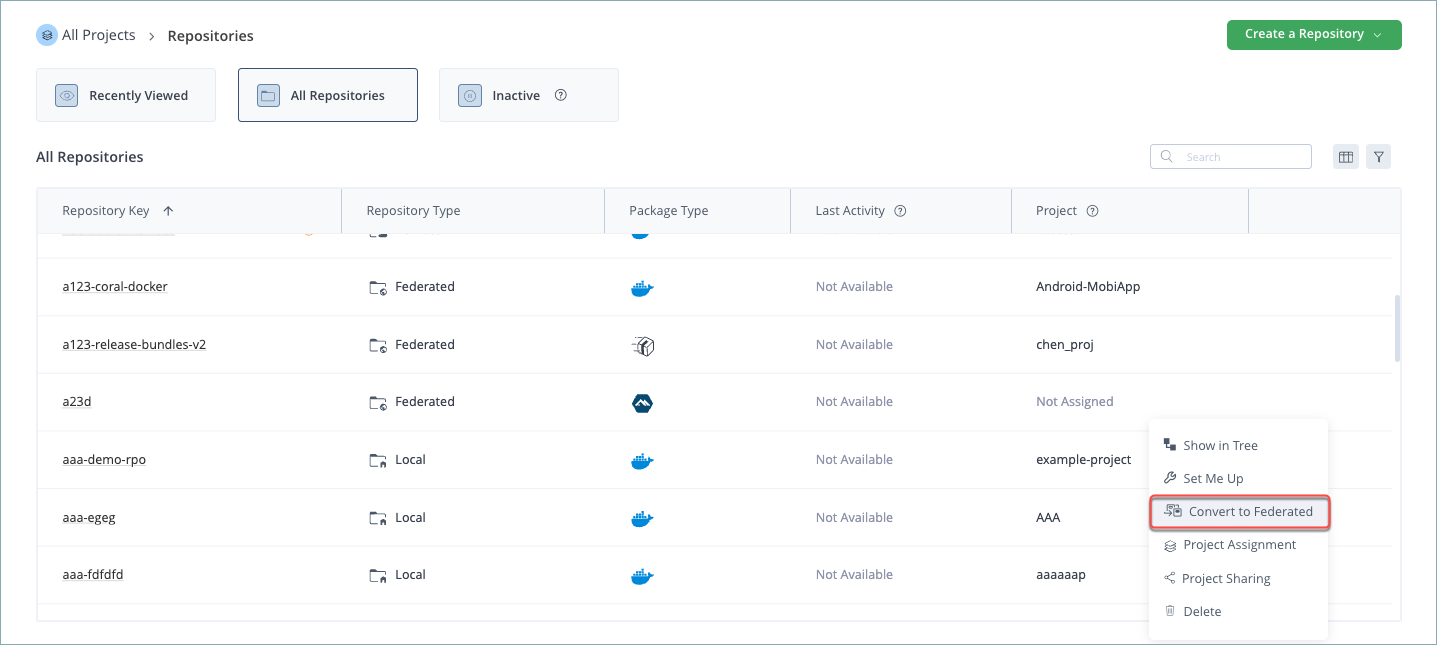Image resolution: width=1437 pixels, height=645 pixels.
Task: Click the Docker icon for a123-coral-docker
Action: [x=642, y=288]
